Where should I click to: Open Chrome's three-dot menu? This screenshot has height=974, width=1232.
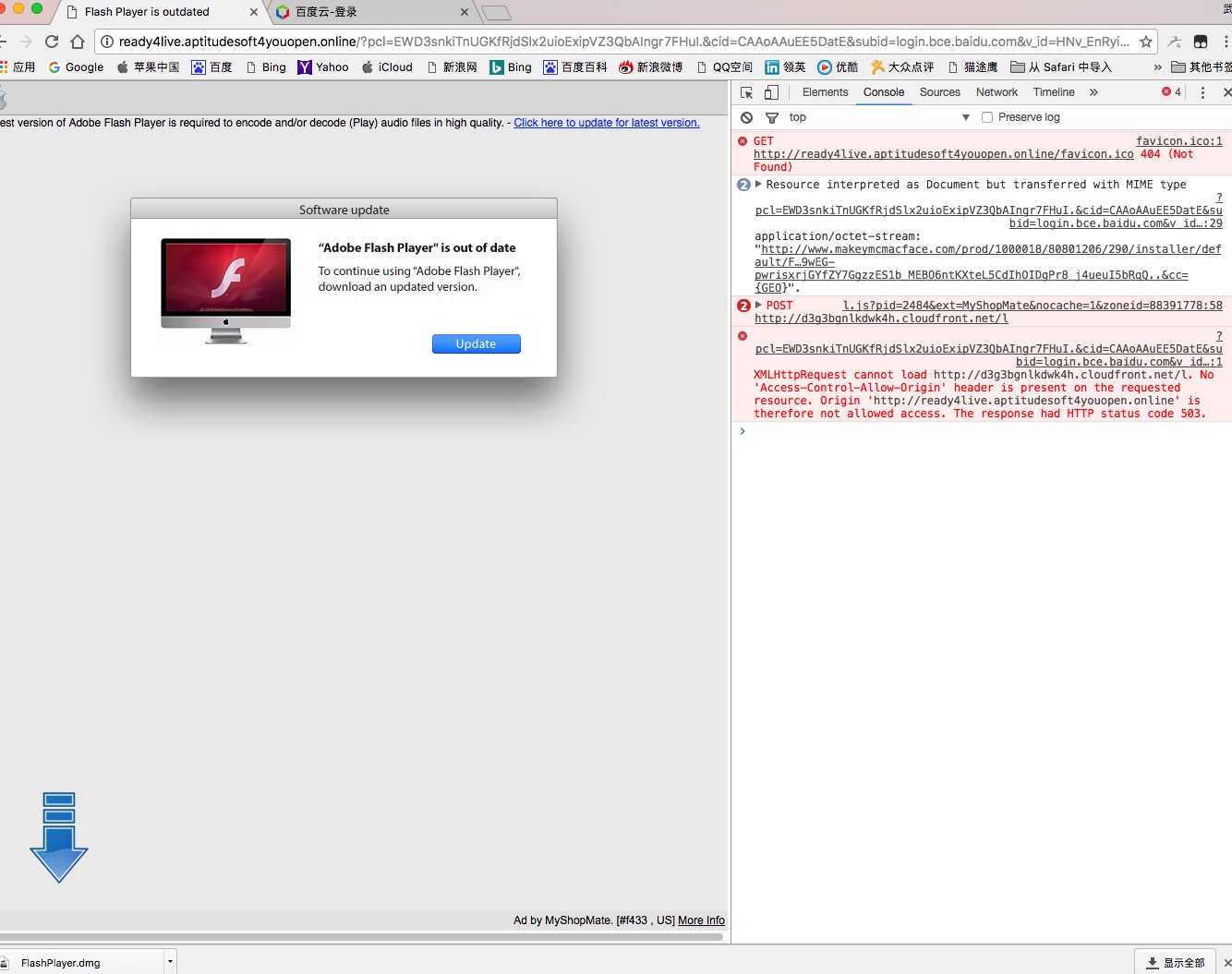click(1226, 42)
